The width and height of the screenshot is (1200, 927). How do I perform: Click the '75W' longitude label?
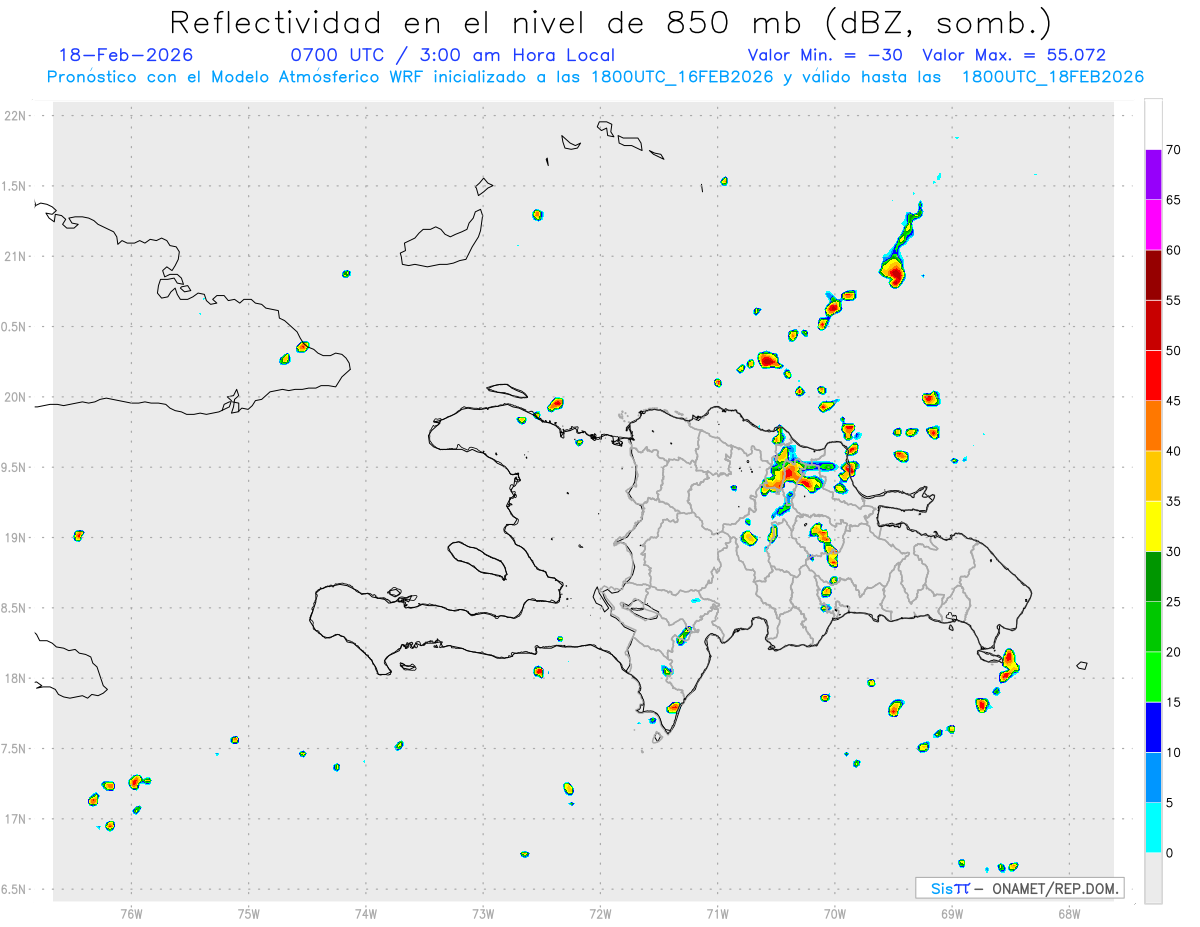click(249, 914)
